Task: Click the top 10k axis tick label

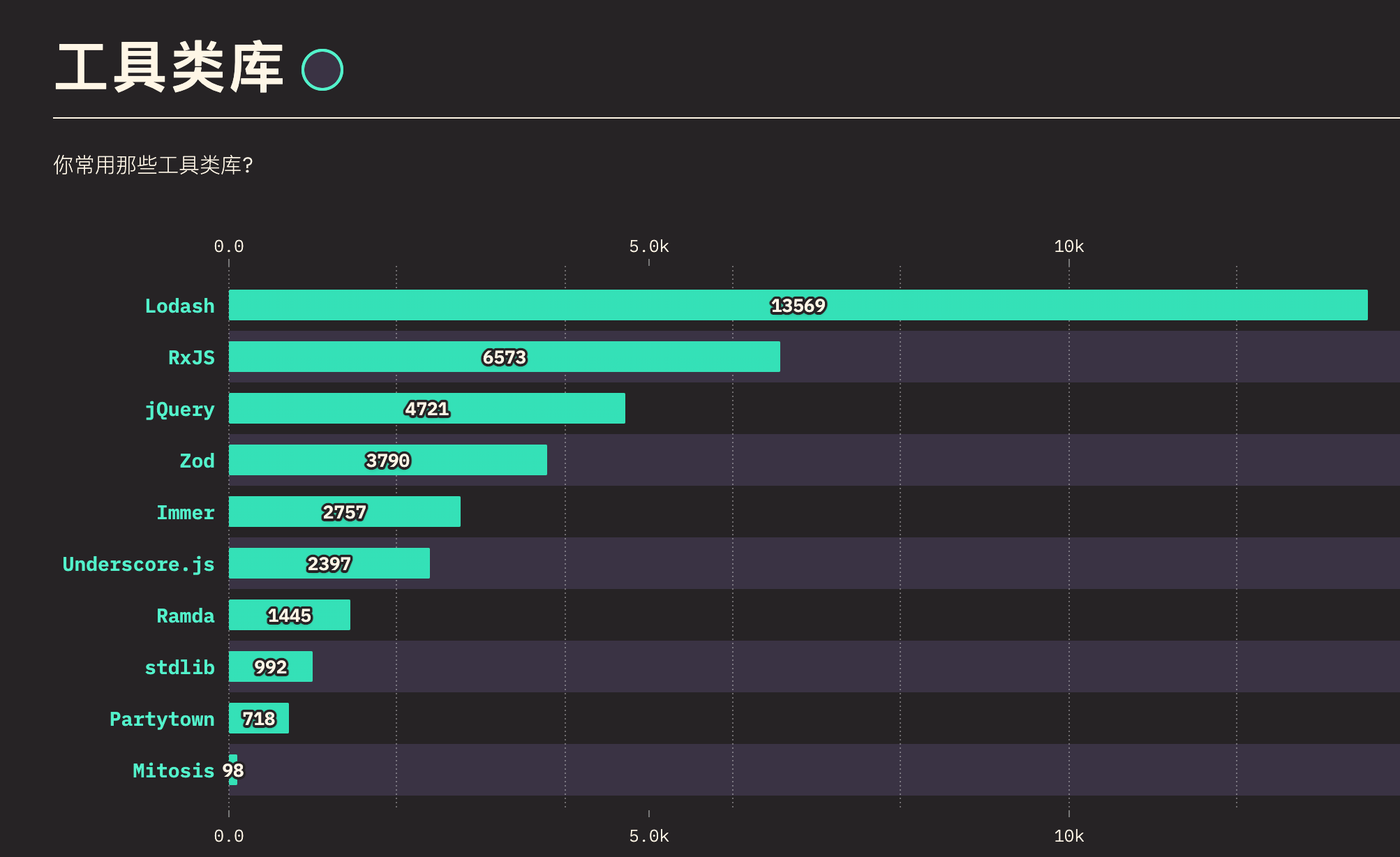Action: click(1068, 246)
